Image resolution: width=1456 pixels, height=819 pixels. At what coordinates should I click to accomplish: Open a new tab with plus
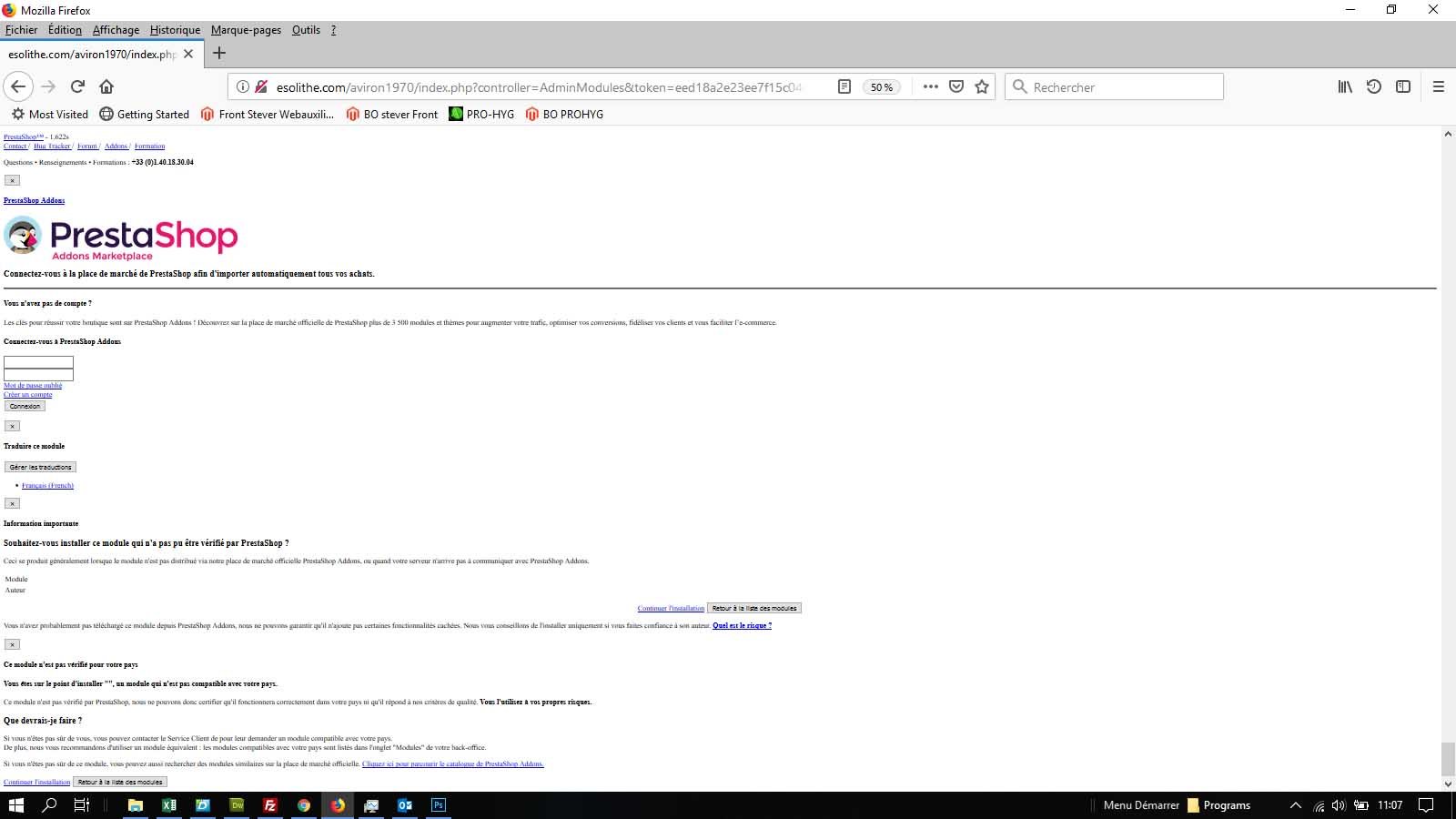point(219,53)
